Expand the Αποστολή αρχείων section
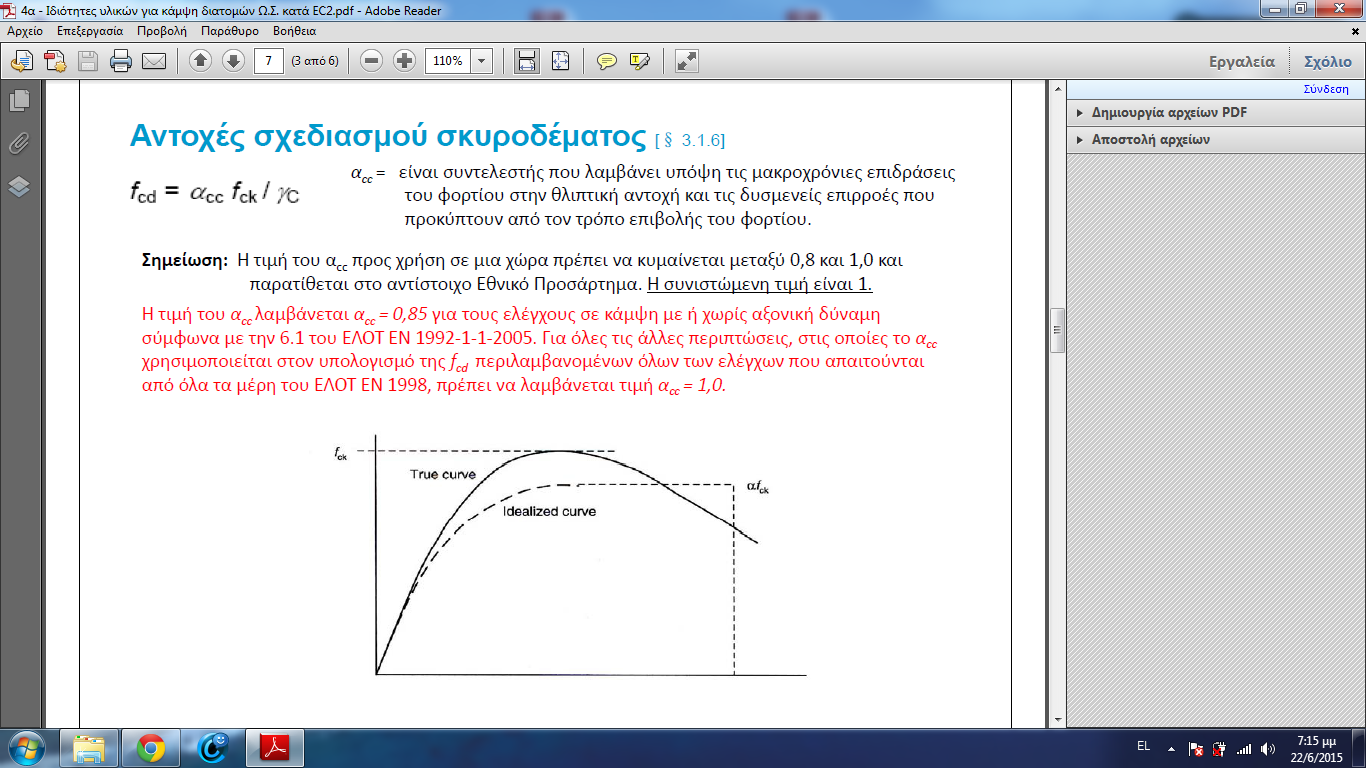The image size is (1366, 768). pos(1150,140)
